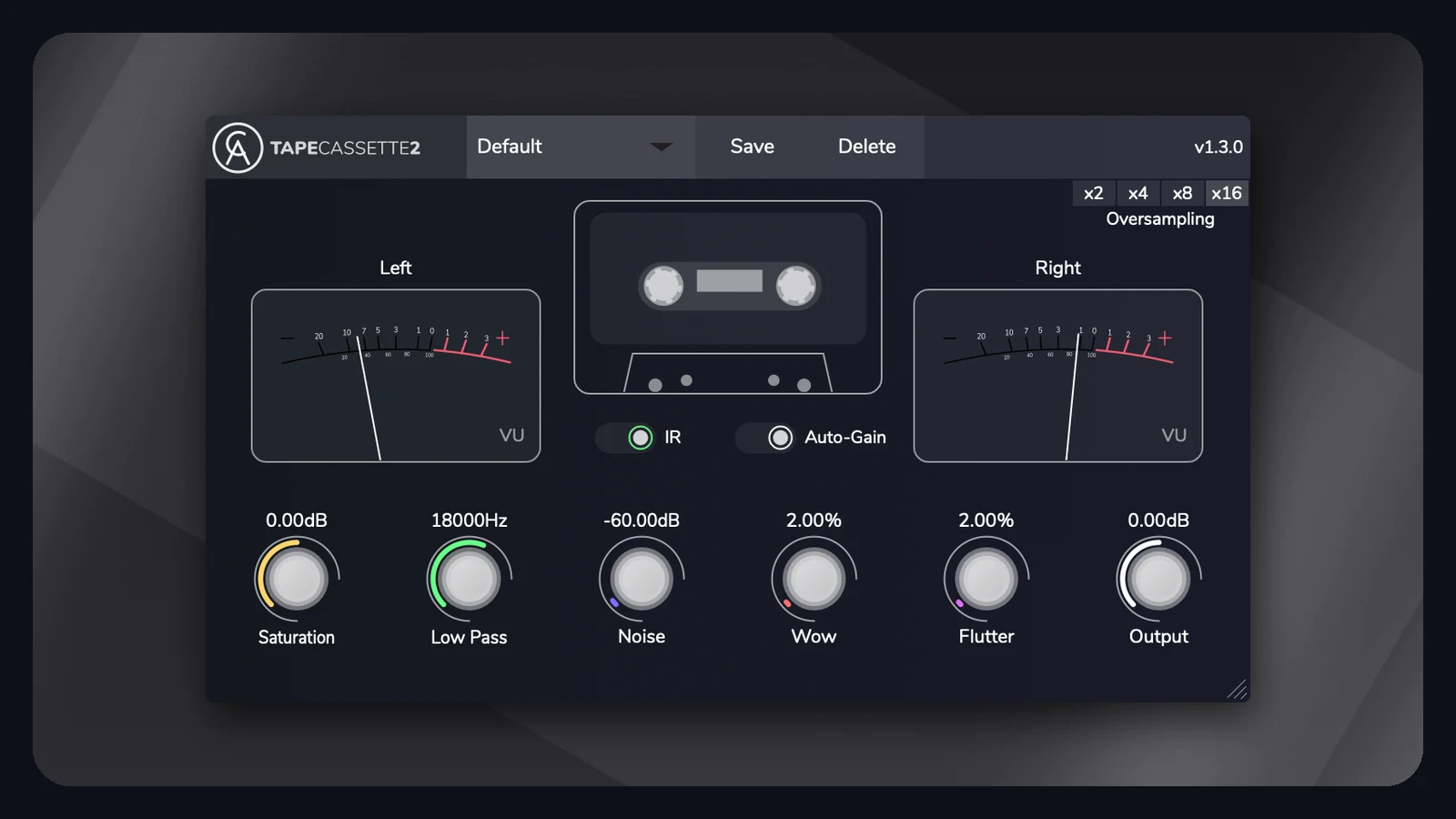Save the current preset
Viewport: 1456px width, 819px height.
752,147
